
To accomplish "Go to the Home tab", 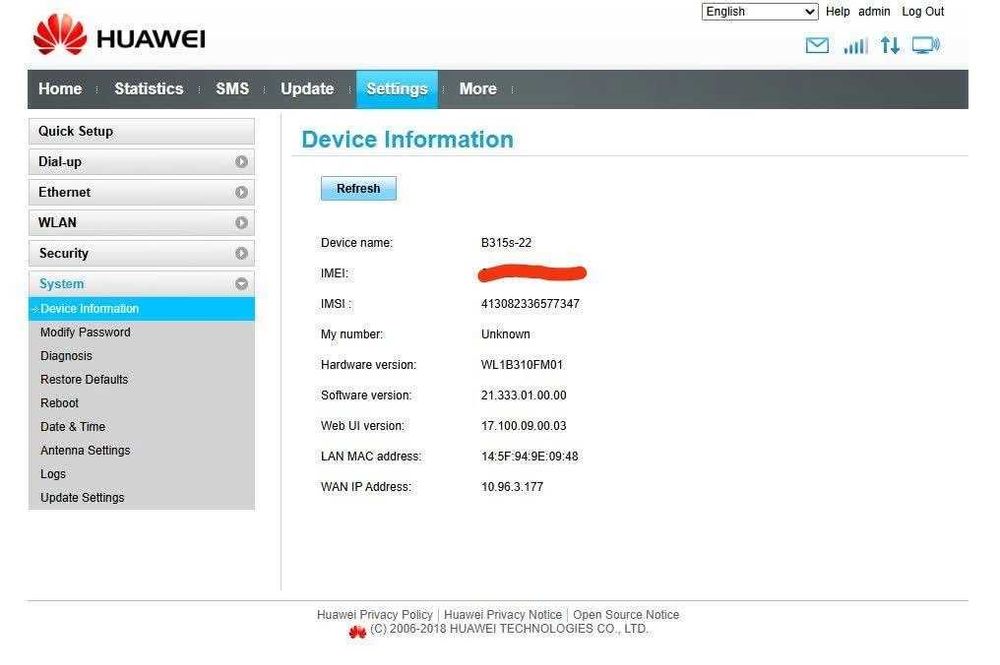I will [60, 89].
